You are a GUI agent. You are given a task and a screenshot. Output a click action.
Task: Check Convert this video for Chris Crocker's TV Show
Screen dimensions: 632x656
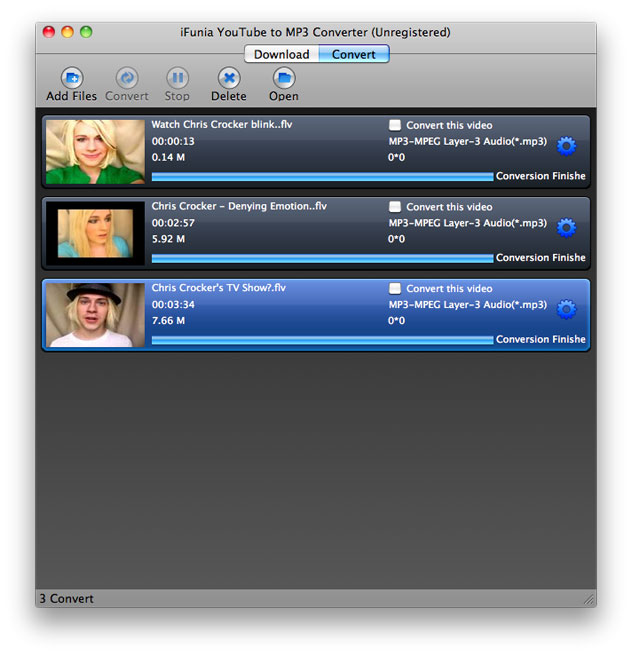click(x=395, y=288)
